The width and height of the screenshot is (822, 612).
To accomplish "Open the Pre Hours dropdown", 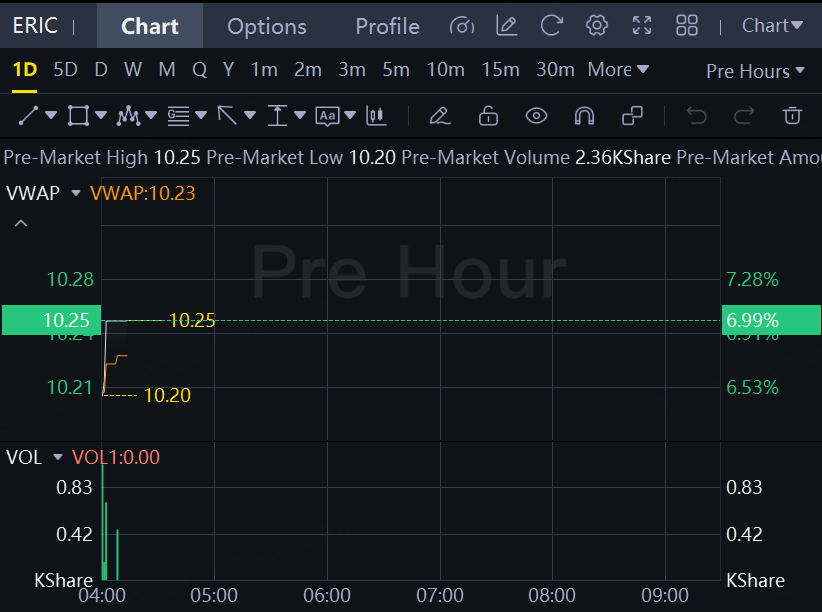I will click(x=754, y=71).
